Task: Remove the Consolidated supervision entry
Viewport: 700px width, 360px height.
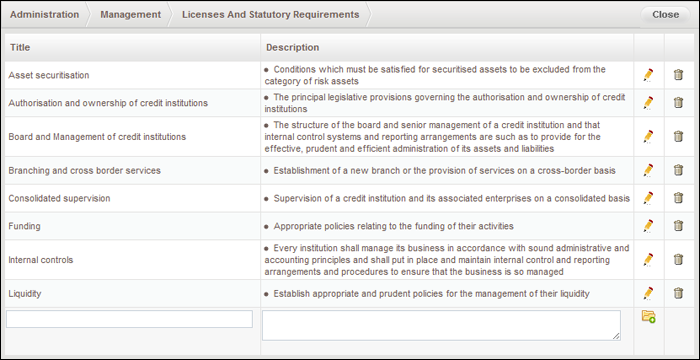Action: click(x=678, y=198)
